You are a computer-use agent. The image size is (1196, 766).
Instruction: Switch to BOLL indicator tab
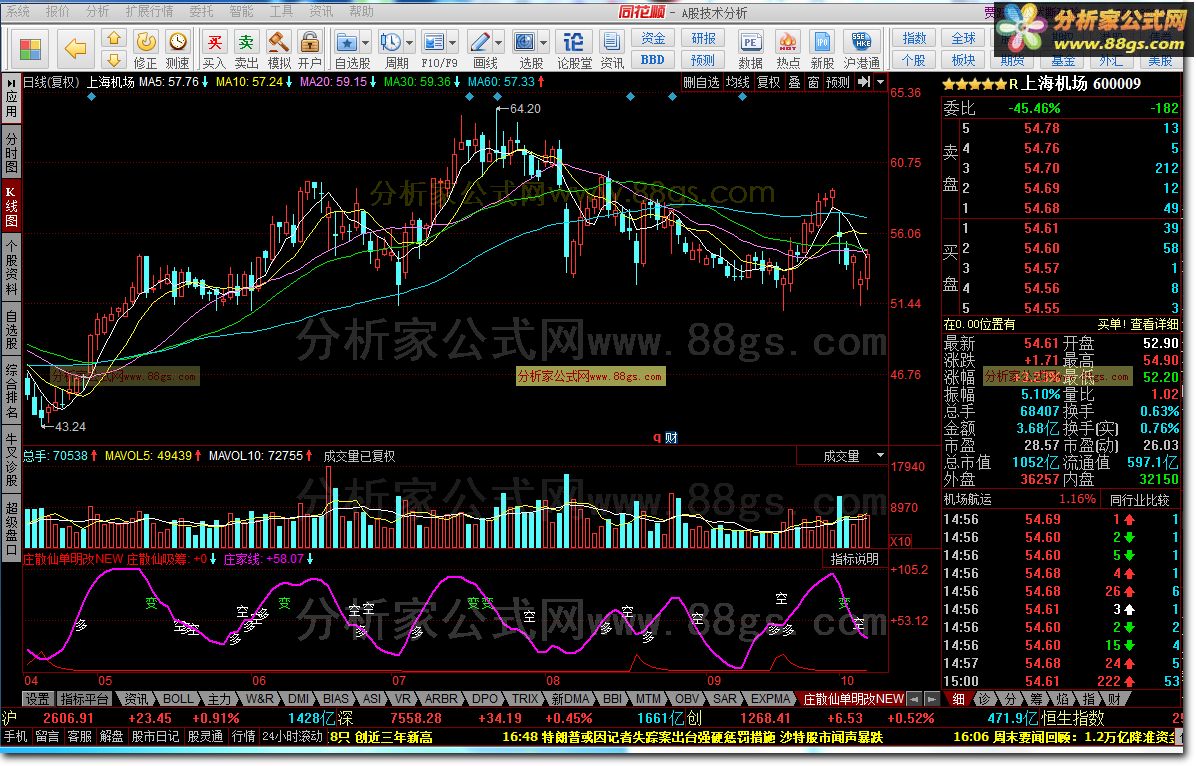[178, 699]
